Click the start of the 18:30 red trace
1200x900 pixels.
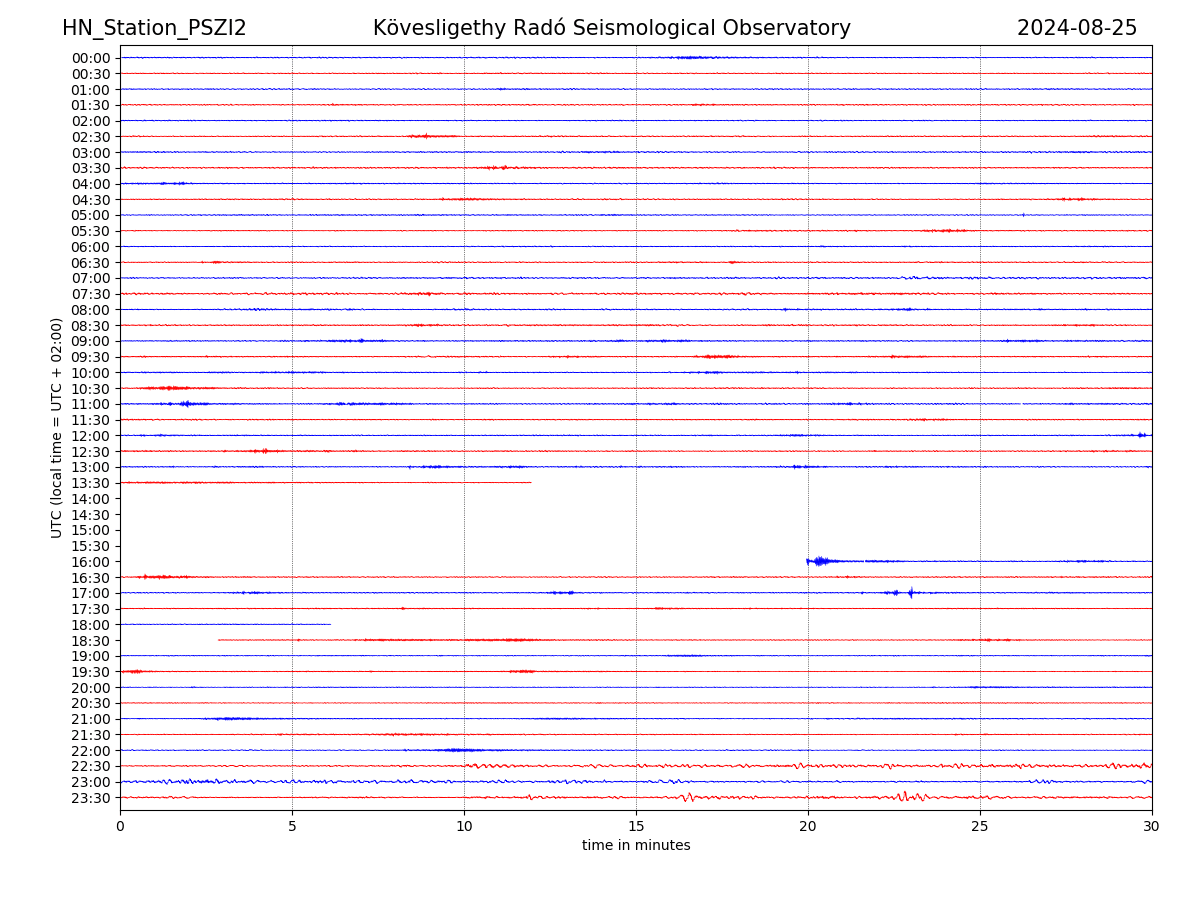[x=219, y=640]
